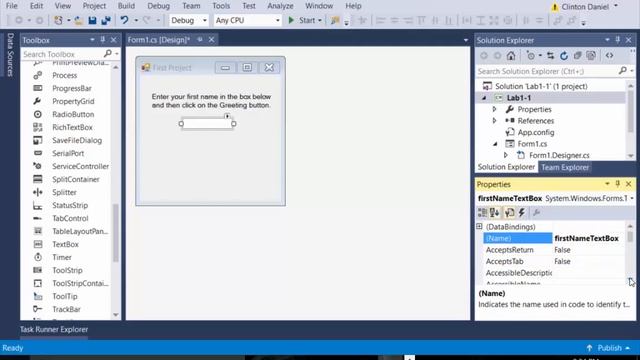The image size is (640, 360).
Task: Click the search magnifier in Solution Explorer
Action: pos(622,71)
